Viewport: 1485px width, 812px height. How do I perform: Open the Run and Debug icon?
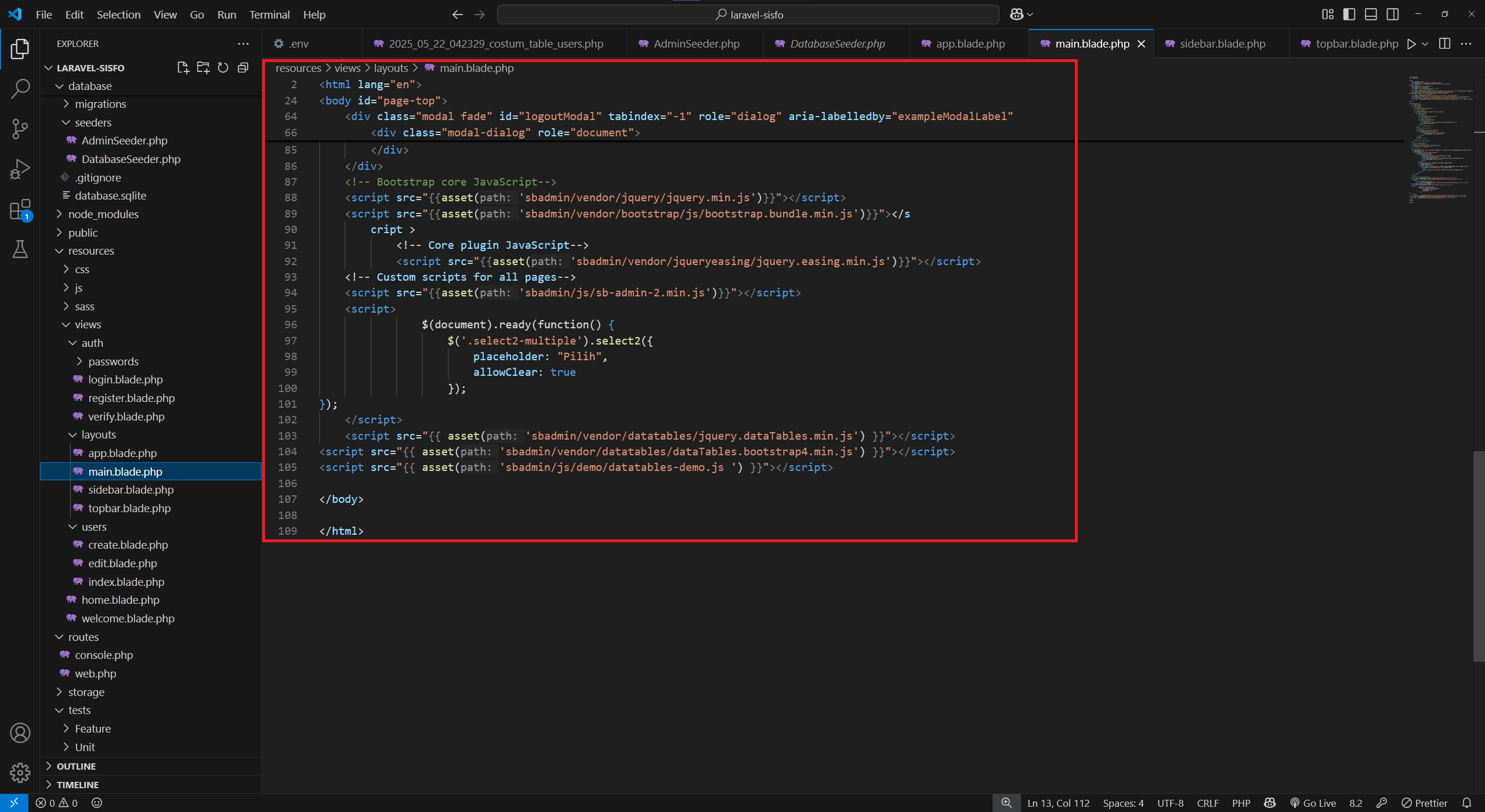point(20,168)
